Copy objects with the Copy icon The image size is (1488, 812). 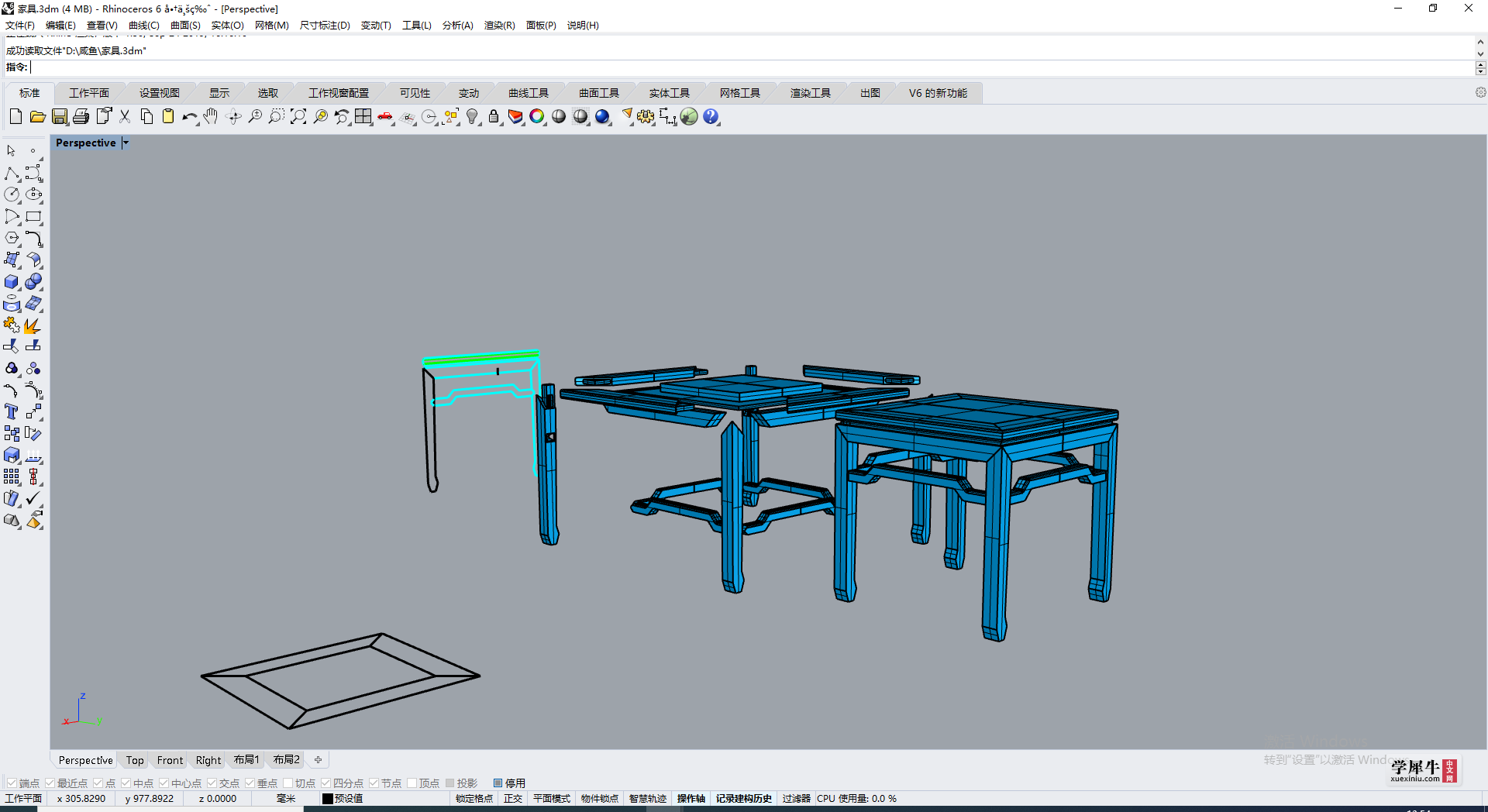point(146,117)
